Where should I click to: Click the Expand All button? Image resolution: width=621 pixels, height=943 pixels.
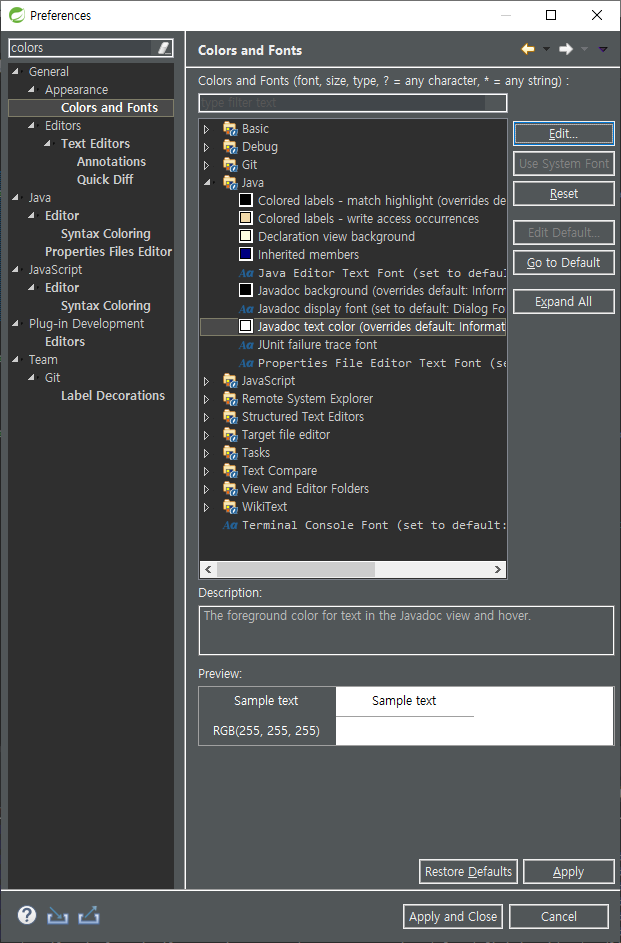pyautogui.click(x=563, y=302)
